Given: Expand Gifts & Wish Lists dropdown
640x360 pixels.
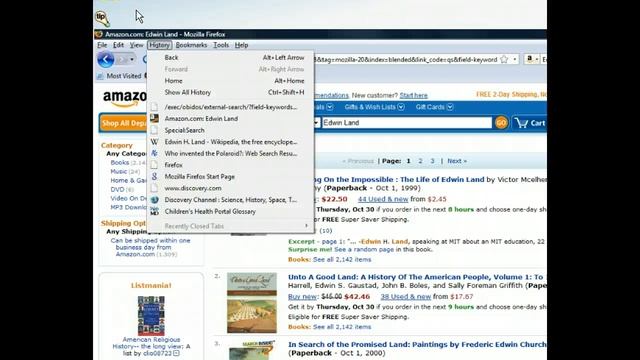Looking at the screenshot, I should pos(401,107).
